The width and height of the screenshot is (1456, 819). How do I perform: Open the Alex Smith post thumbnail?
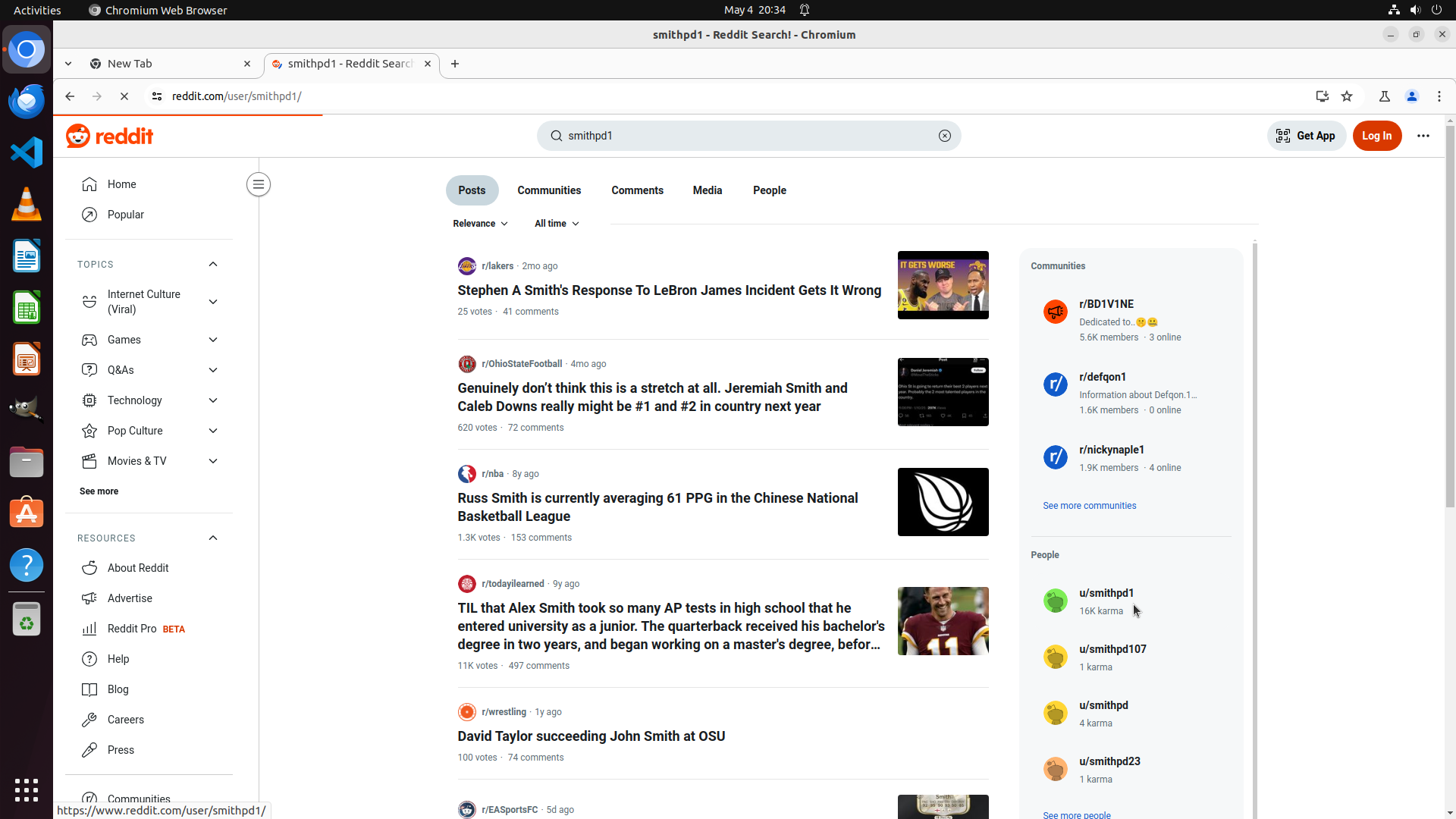(943, 621)
